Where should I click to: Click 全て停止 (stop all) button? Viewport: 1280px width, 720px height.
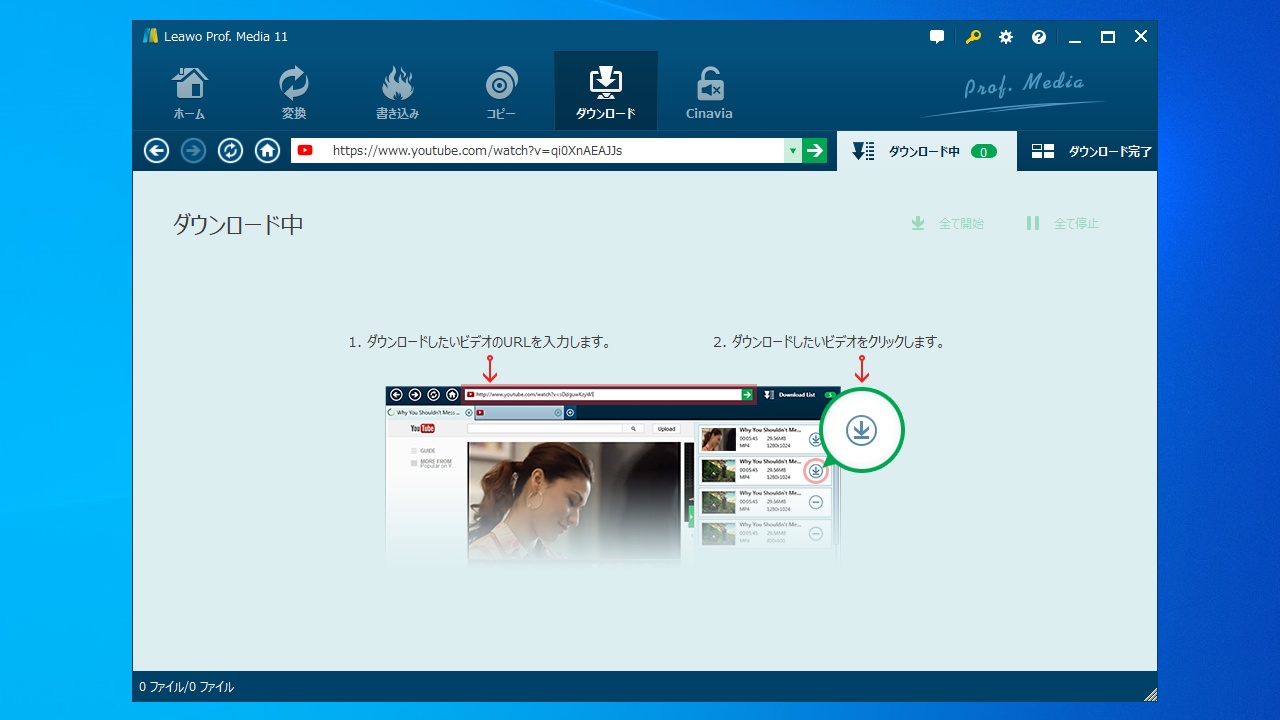click(x=1062, y=223)
